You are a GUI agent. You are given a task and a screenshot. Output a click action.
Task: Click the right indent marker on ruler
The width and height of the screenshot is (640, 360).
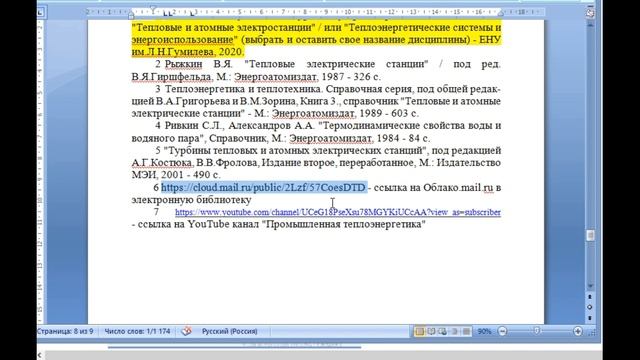point(501,14)
